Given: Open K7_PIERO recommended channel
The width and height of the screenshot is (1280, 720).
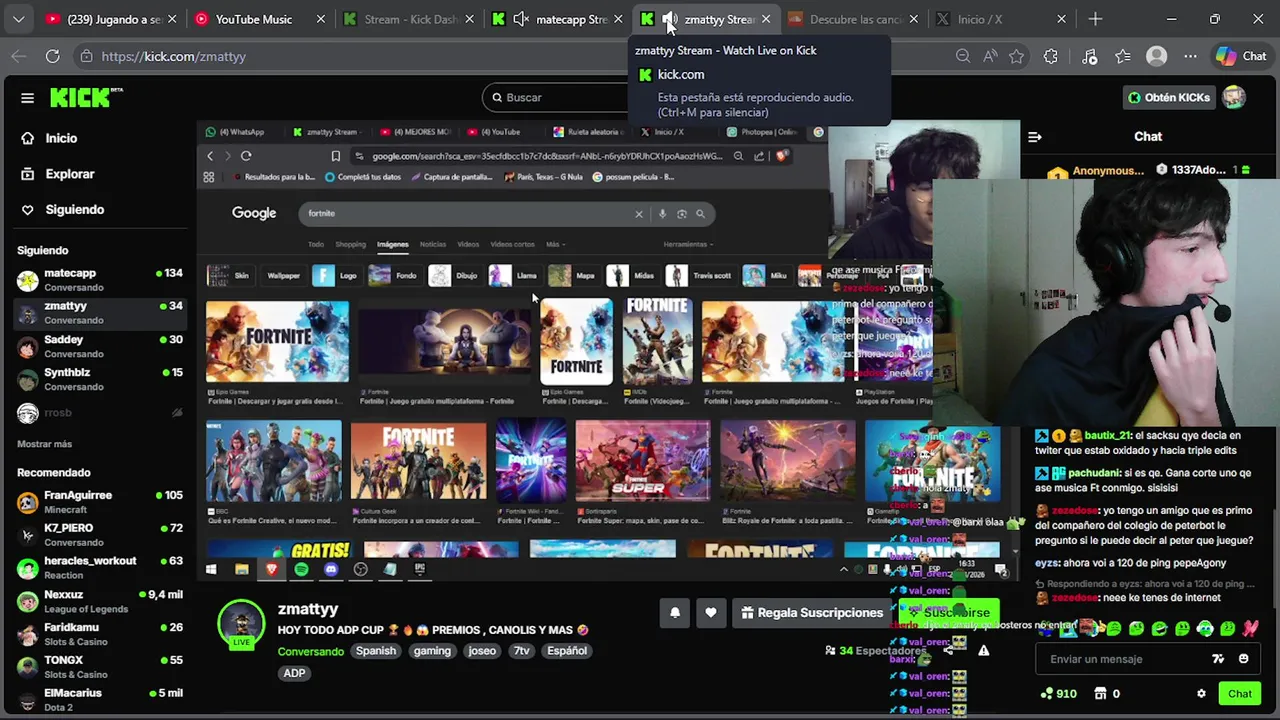Looking at the screenshot, I should [x=100, y=535].
